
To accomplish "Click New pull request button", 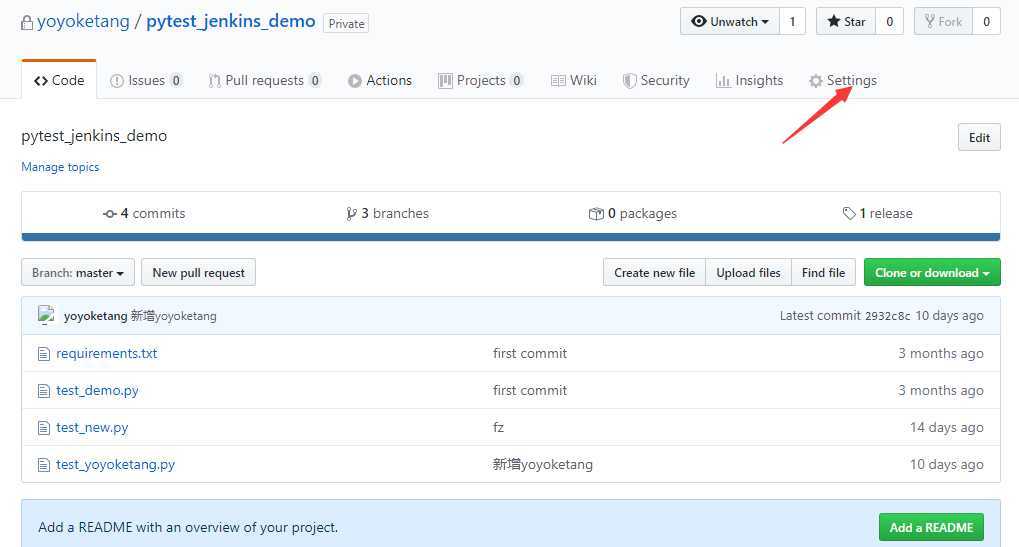I will pos(198,272).
